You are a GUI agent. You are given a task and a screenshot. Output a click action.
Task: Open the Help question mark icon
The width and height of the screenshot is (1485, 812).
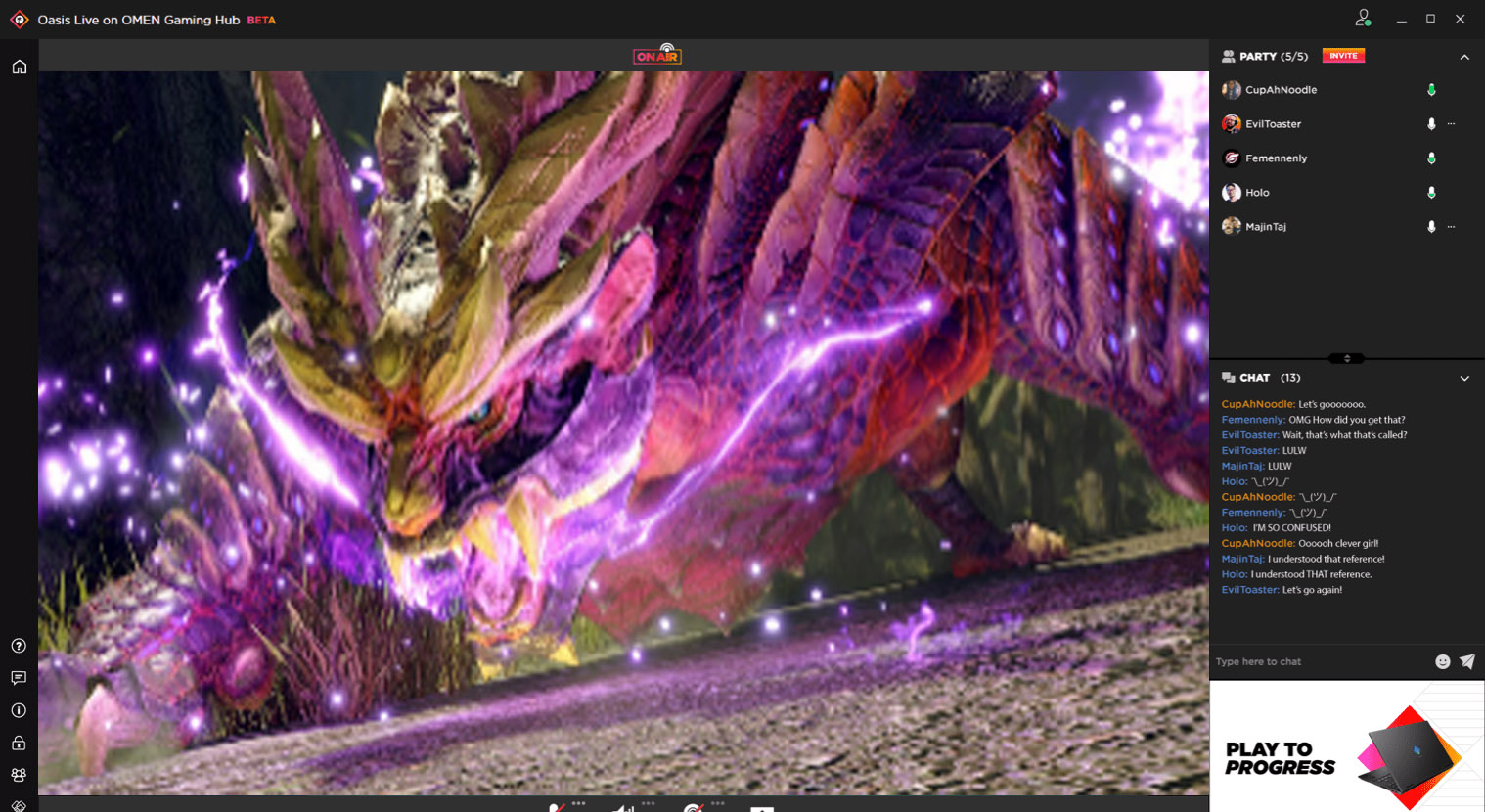pyautogui.click(x=19, y=646)
